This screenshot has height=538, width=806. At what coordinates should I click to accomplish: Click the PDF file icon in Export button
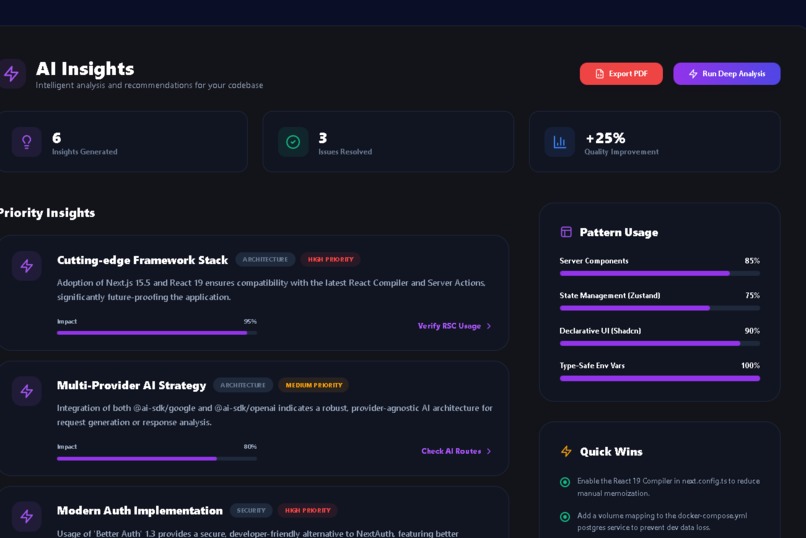coord(599,74)
